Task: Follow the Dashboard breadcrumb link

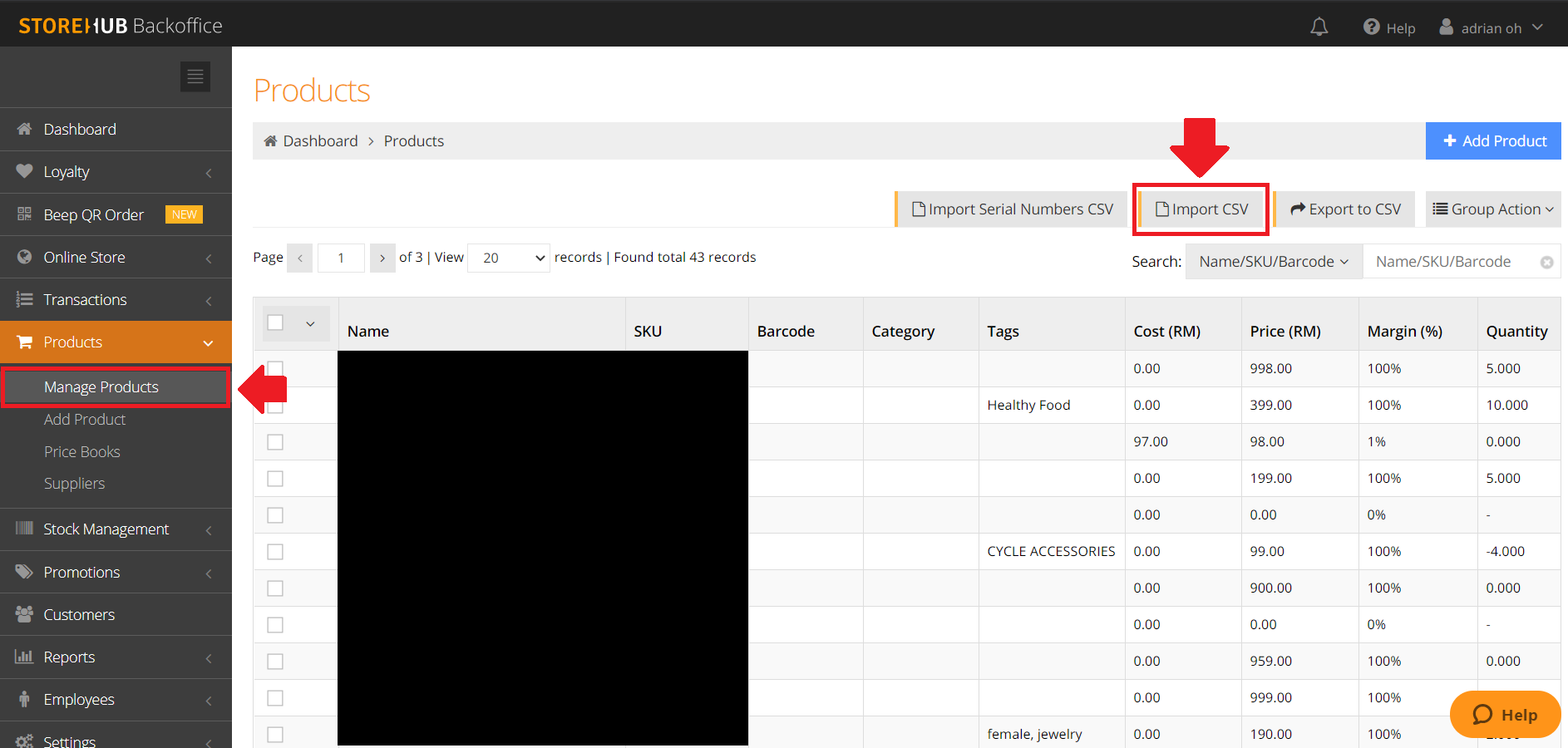Action: click(320, 141)
